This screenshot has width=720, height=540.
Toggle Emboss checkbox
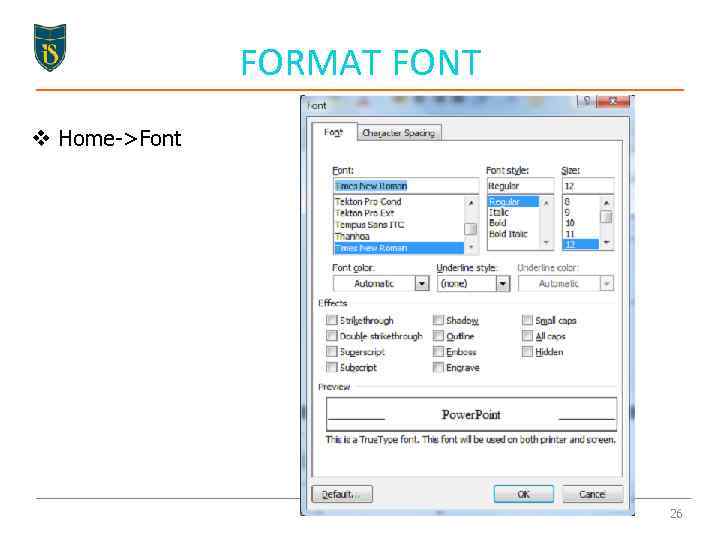click(438, 351)
